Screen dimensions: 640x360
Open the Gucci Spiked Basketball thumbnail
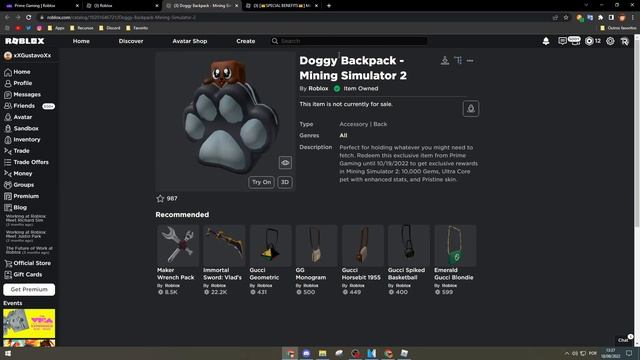[x=409, y=245]
